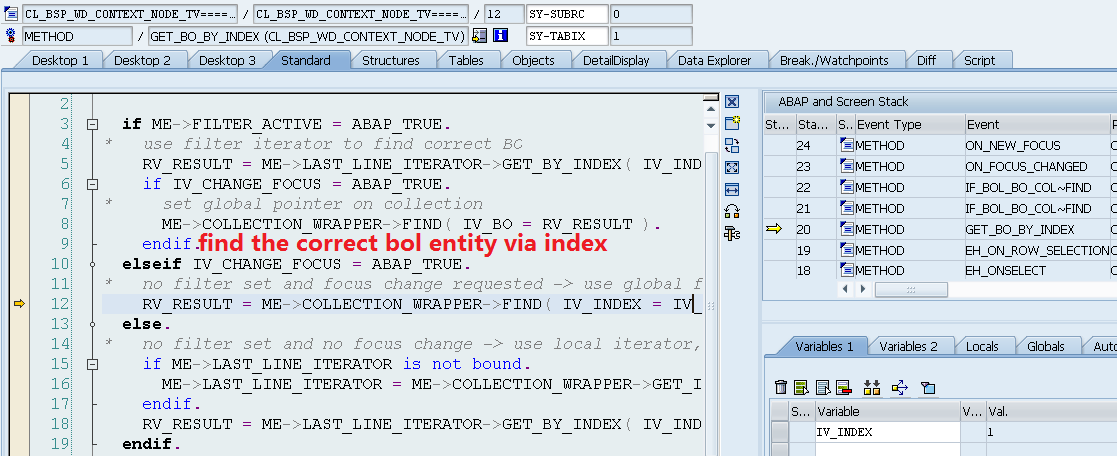The width and height of the screenshot is (1117, 456).
Task: Click METHOD icon in ON_FOCUS_CHANGED stack row
Action: coord(847,166)
